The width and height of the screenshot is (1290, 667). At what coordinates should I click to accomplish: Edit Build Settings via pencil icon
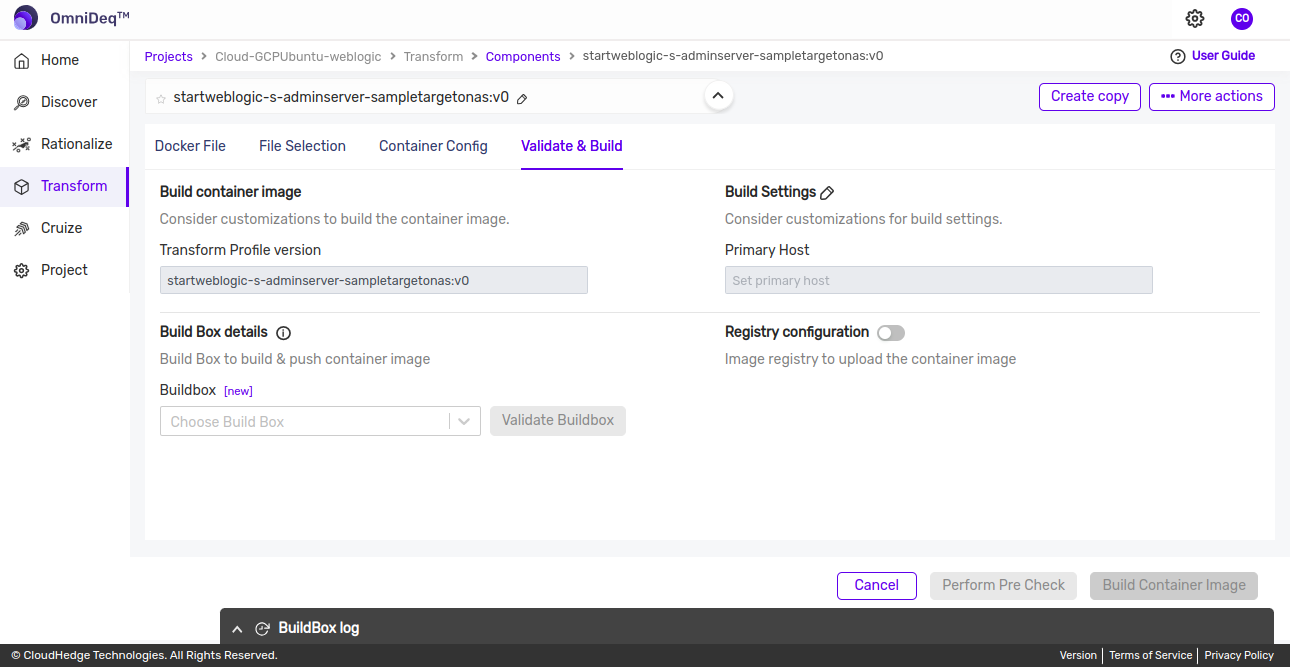coord(827,192)
